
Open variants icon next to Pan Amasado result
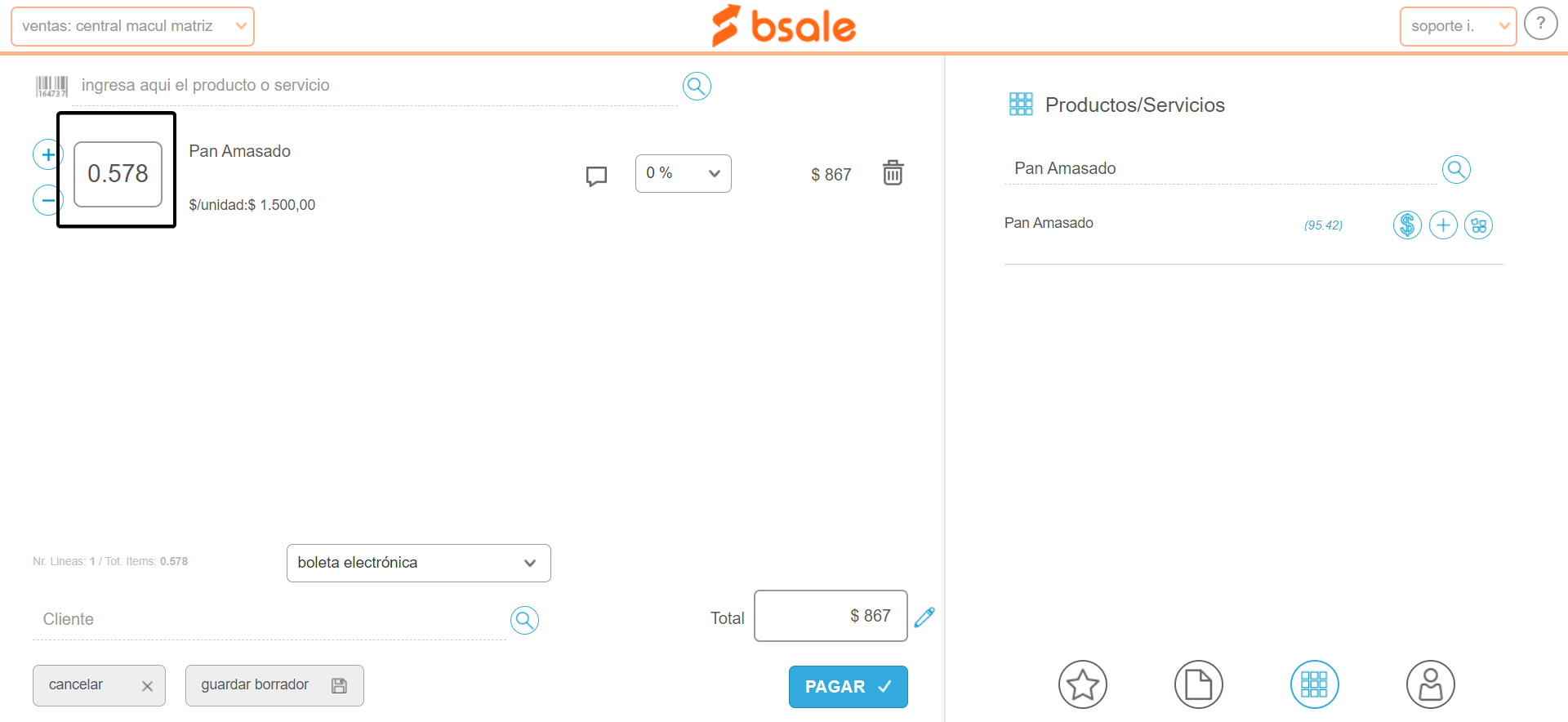click(1479, 225)
